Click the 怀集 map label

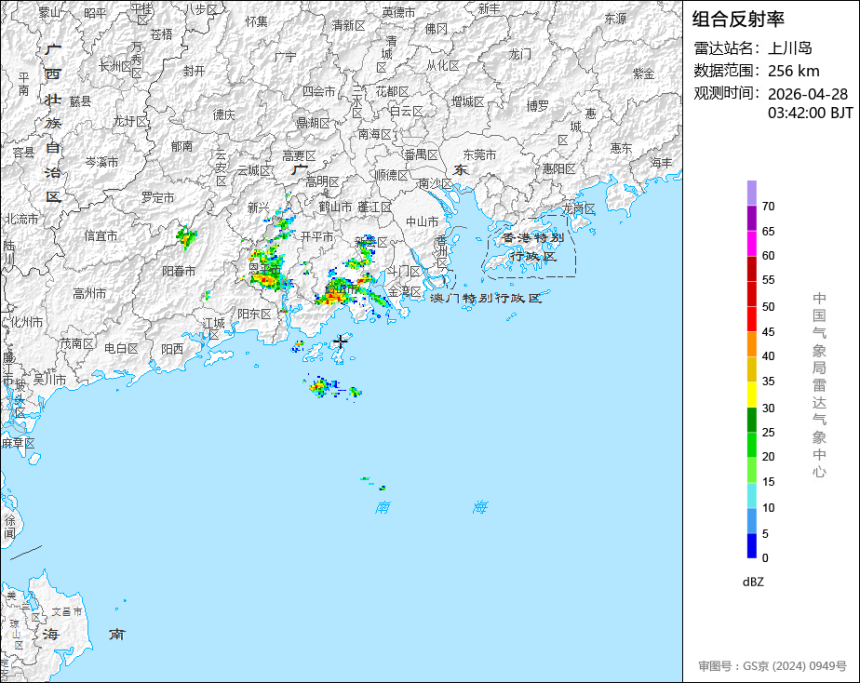click(x=256, y=21)
